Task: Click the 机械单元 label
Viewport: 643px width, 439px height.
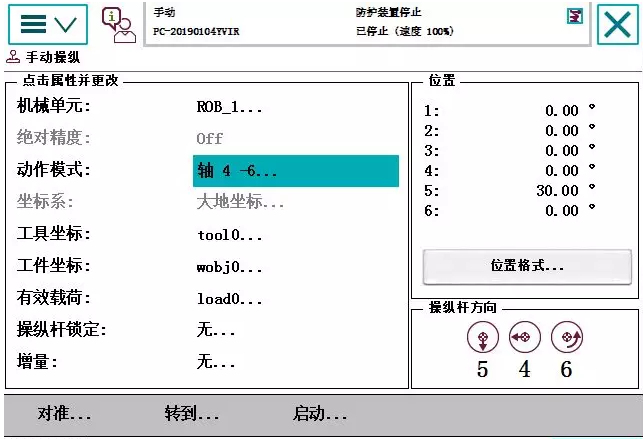Action: [x=53, y=106]
